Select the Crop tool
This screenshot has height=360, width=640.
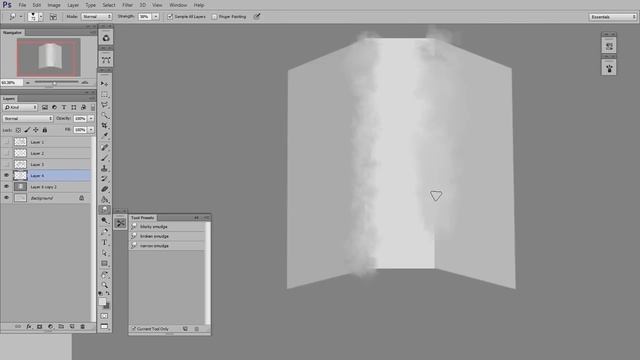[x=104, y=126]
